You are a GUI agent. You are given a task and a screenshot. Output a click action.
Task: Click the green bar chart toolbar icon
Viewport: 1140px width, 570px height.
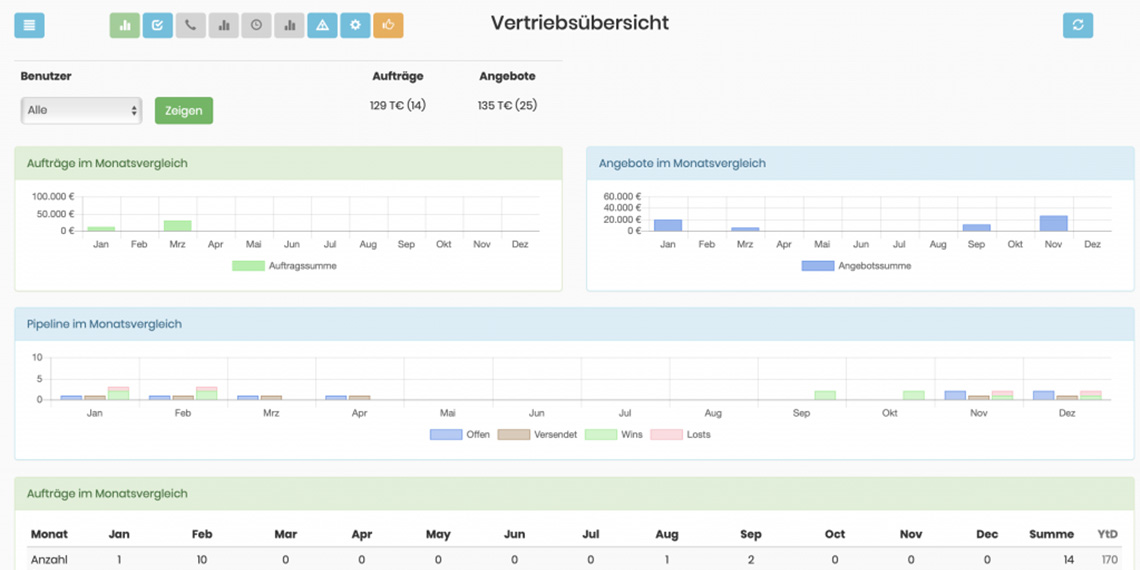coord(125,25)
